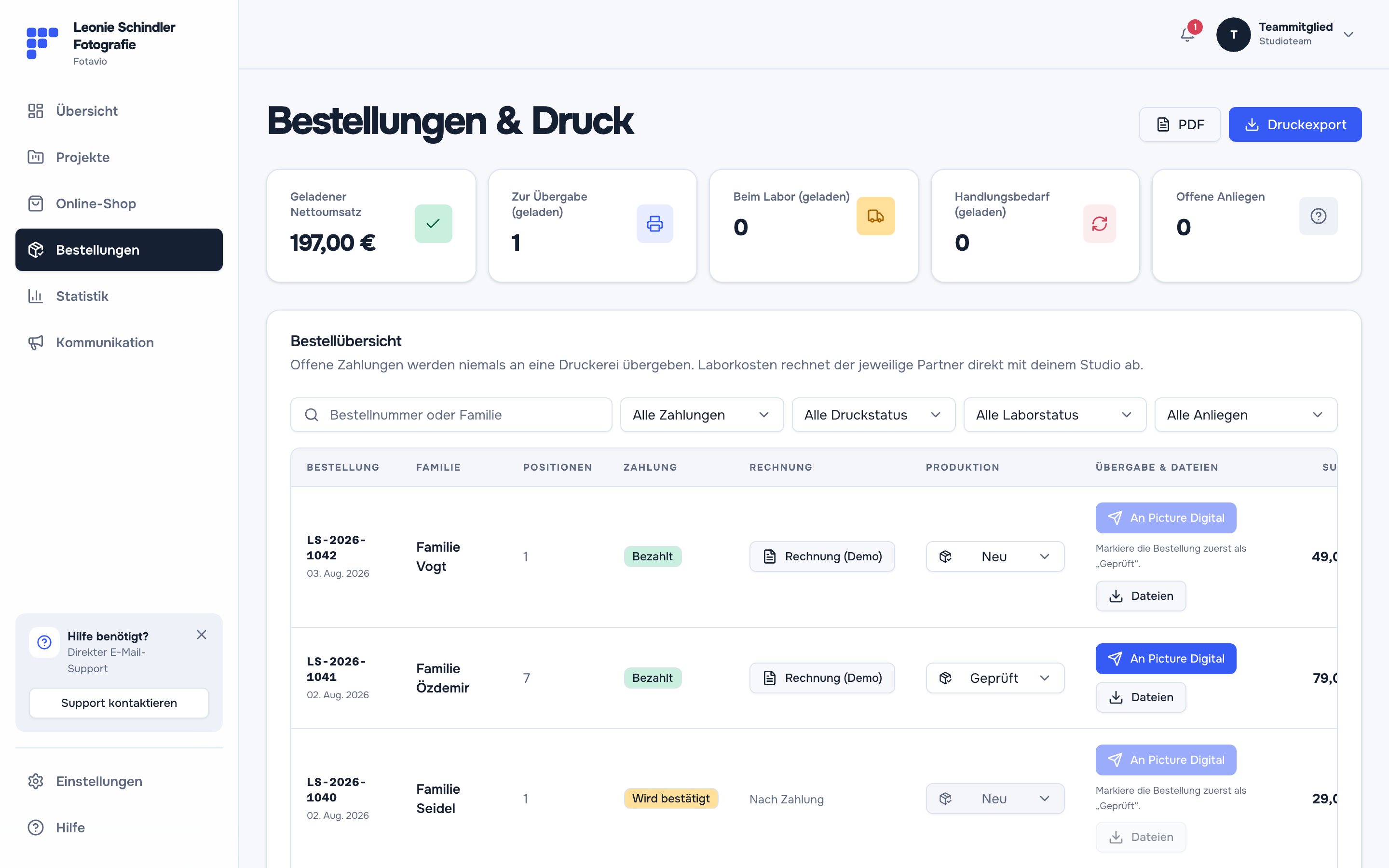Click the refresh icon on Handlungsbedarf card
The width and height of the screenshot is (1389, 868).
[x=1099, y=223]
